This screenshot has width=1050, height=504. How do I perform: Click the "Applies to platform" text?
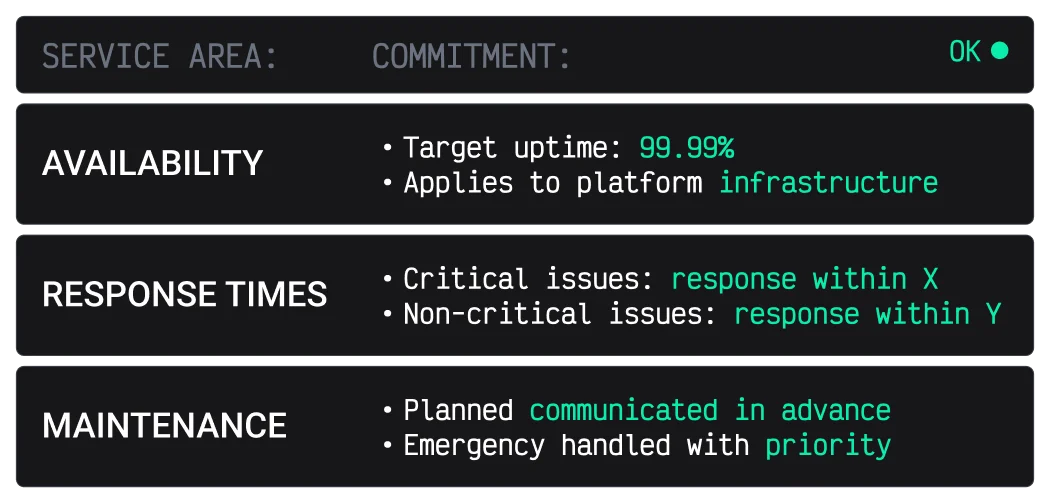[553, 183]
